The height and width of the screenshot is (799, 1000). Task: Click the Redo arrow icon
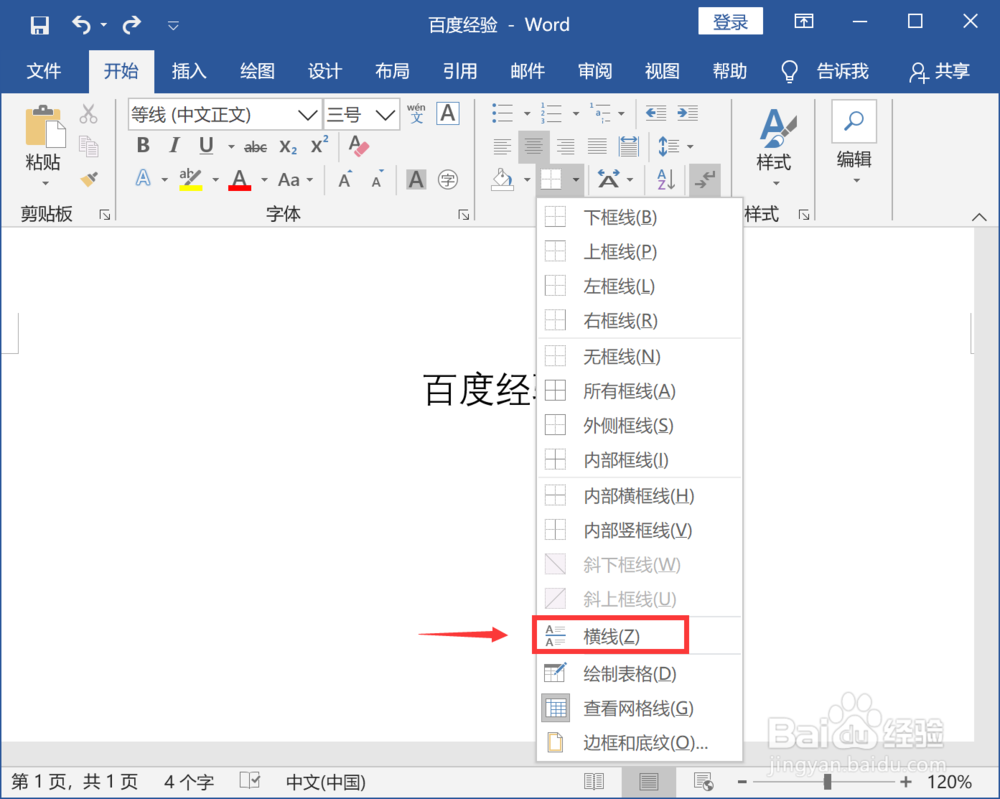click(132, 25)
